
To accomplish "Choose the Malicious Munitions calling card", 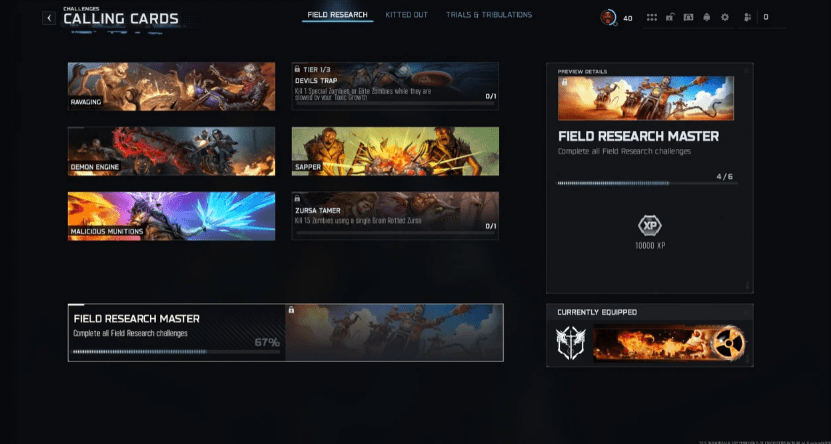I will [x=171, y=215].
